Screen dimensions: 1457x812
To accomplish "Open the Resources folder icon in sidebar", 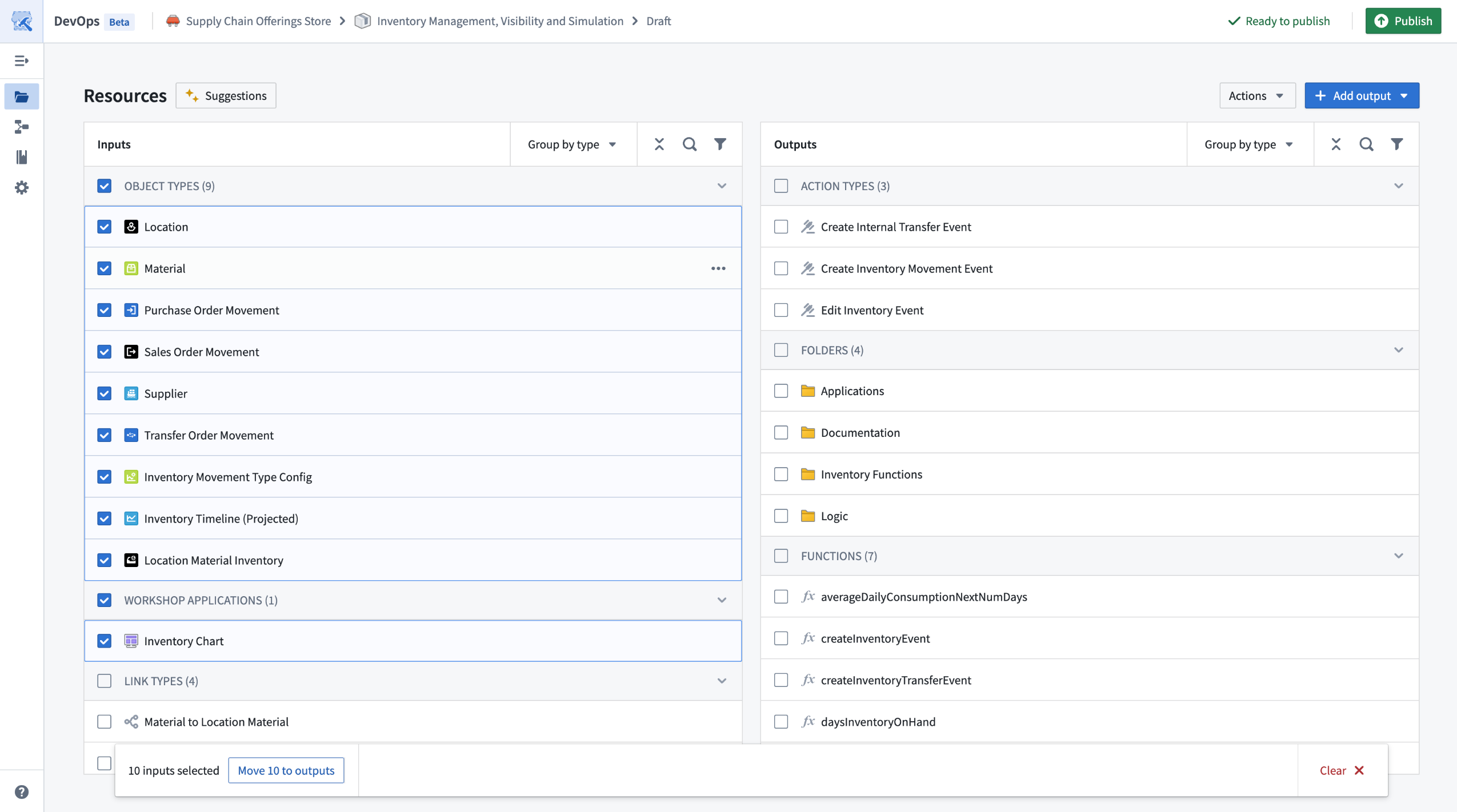I will coord(22,96).
